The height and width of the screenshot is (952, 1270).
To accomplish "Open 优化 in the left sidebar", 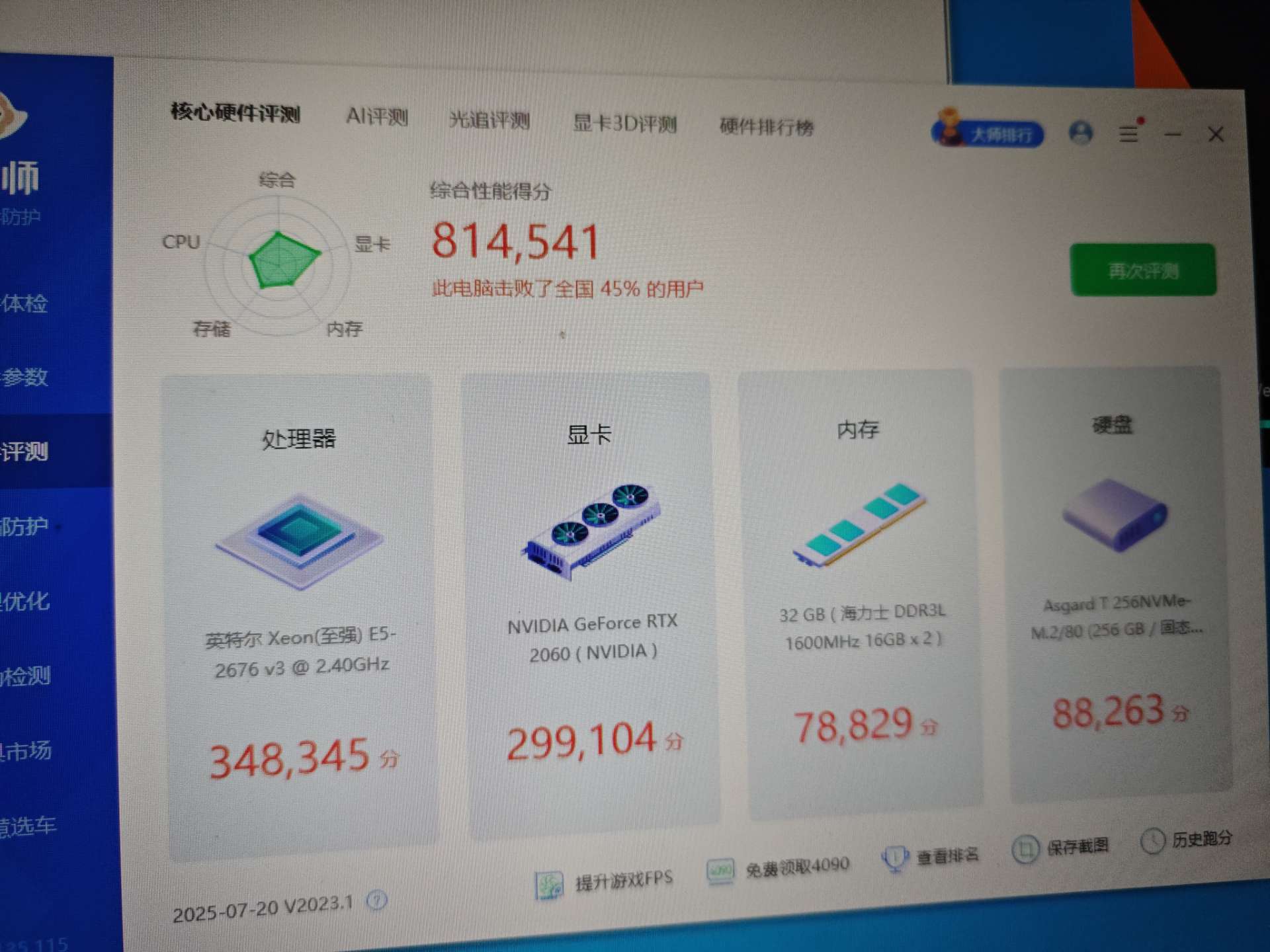I will click(x=25, y=601).
